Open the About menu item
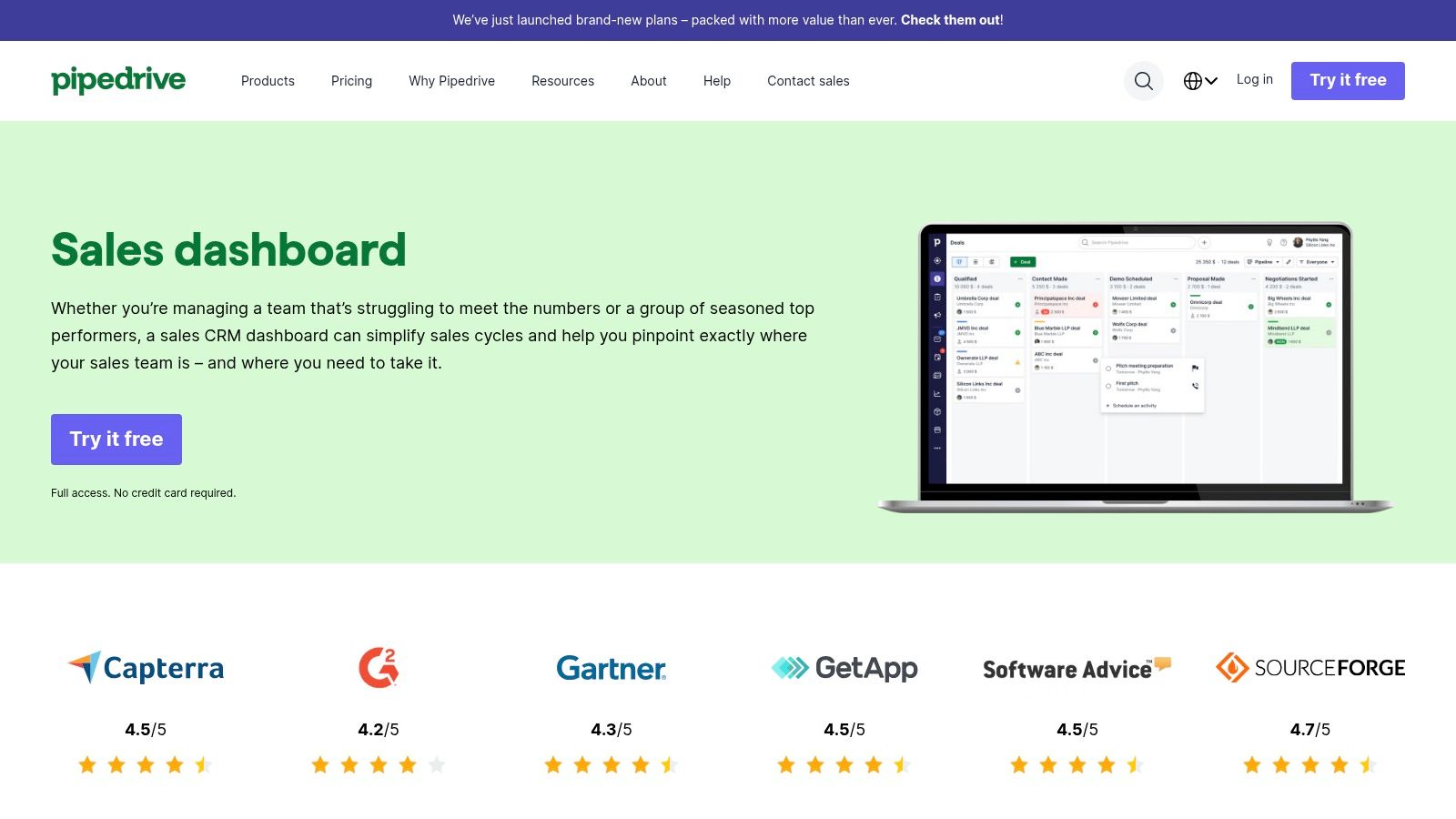This screenshot has width=1456, height=819. [649, 81]
